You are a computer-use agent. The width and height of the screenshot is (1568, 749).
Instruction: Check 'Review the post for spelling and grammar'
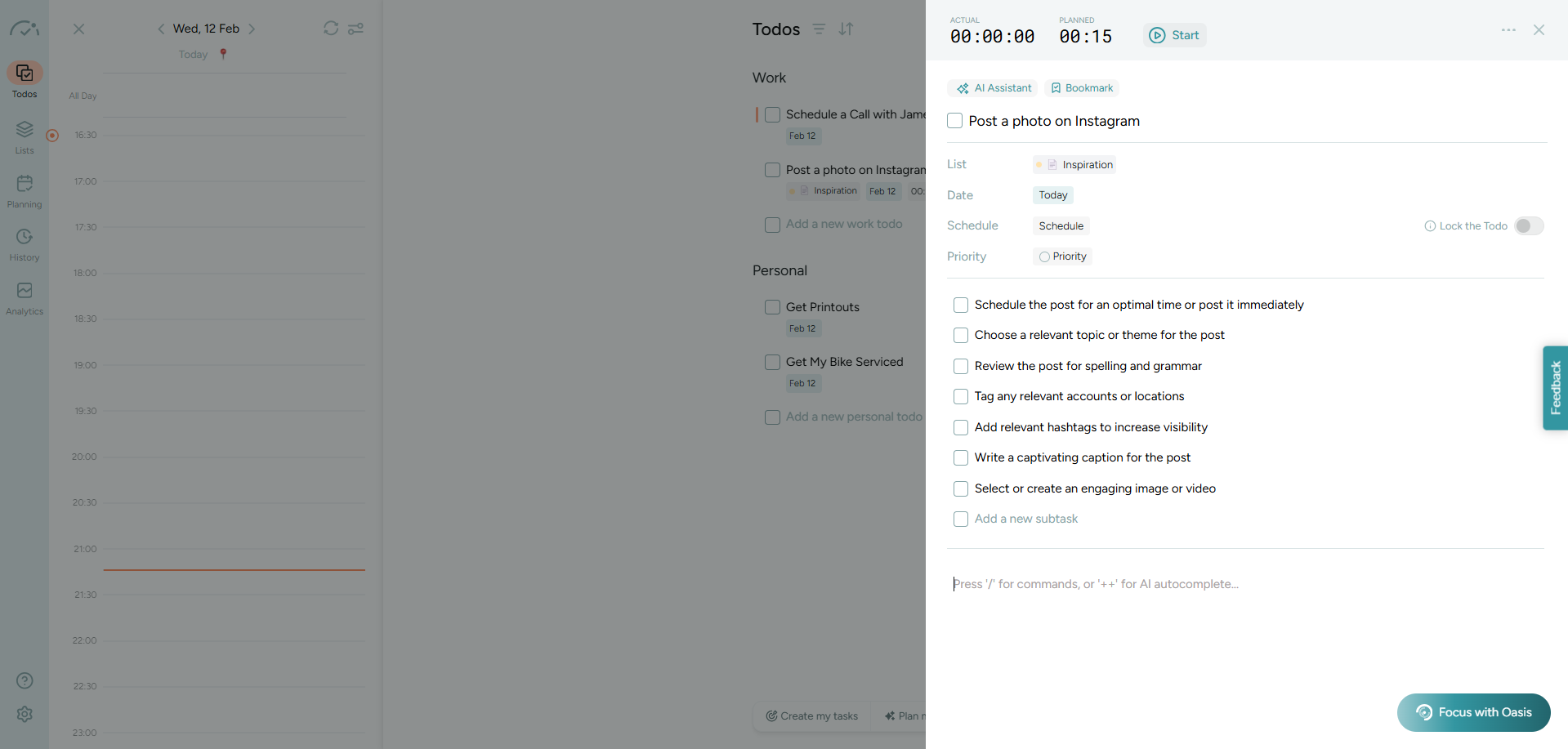[961, 366]
